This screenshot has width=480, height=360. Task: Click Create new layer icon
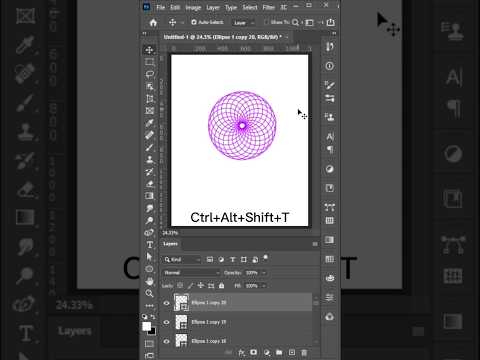pos(292,352)
